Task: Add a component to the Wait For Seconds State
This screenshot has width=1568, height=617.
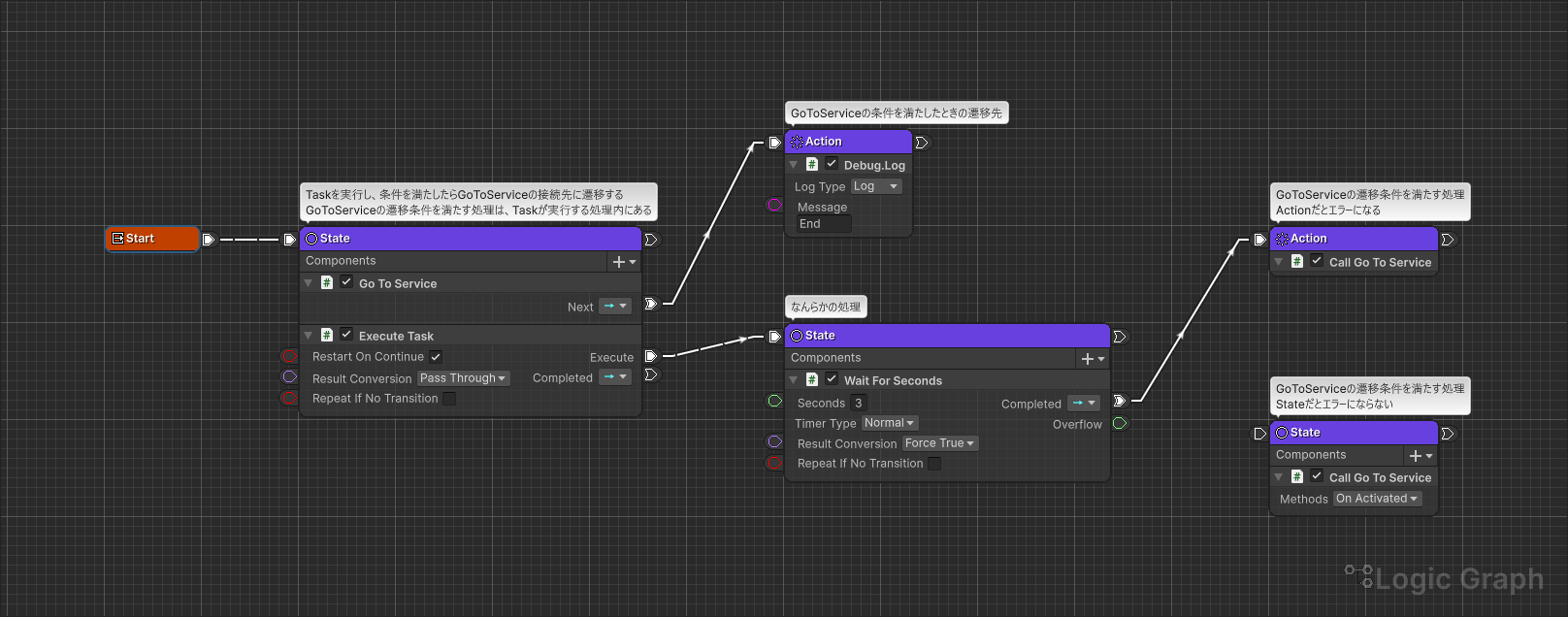Action: tap(1093, 359)
